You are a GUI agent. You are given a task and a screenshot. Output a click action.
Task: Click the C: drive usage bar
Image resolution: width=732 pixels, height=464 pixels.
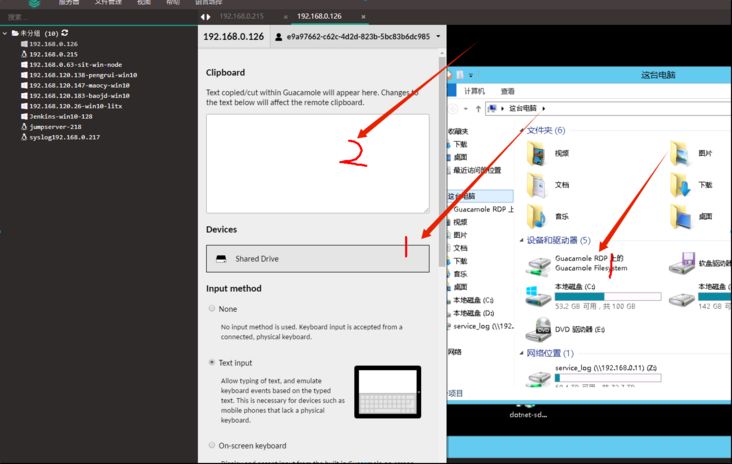tap(608, 296)
